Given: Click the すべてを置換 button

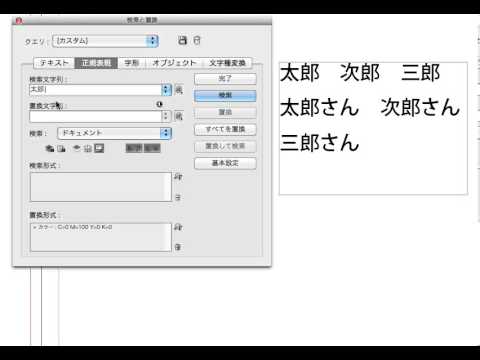Looking at the screenshot, I should tap(225, 129).
